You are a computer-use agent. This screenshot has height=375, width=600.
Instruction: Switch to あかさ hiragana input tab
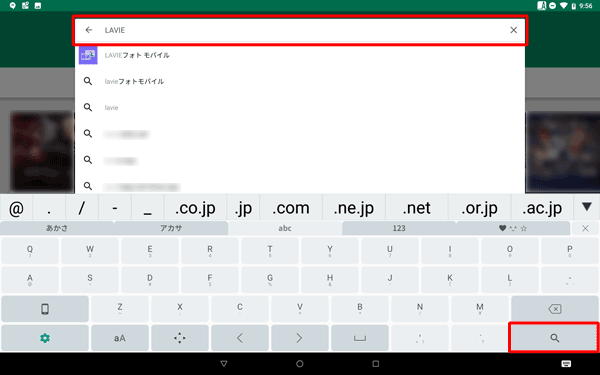[57, 228]
